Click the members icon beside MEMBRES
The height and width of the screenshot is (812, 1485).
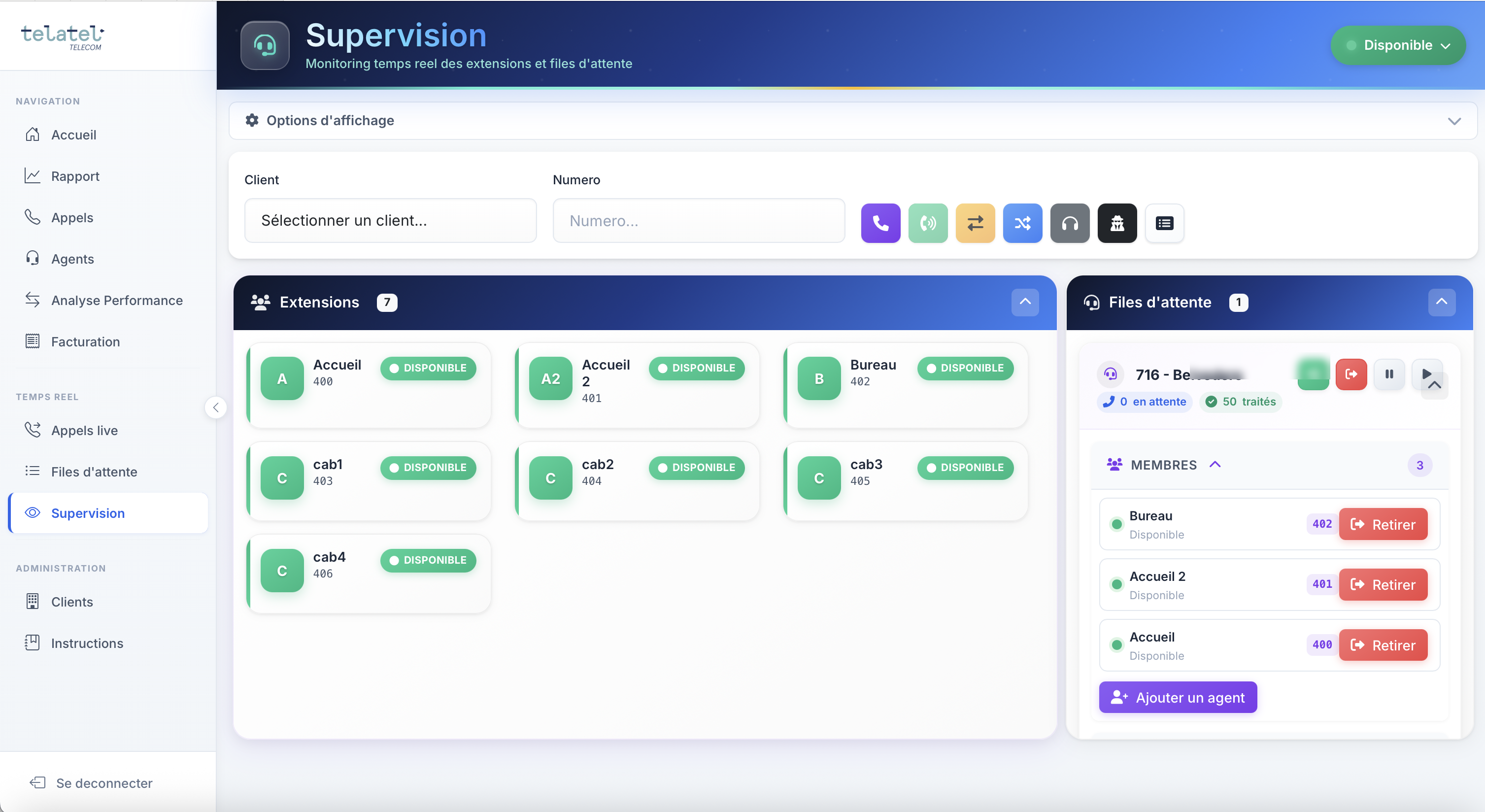coord(1114,465)
